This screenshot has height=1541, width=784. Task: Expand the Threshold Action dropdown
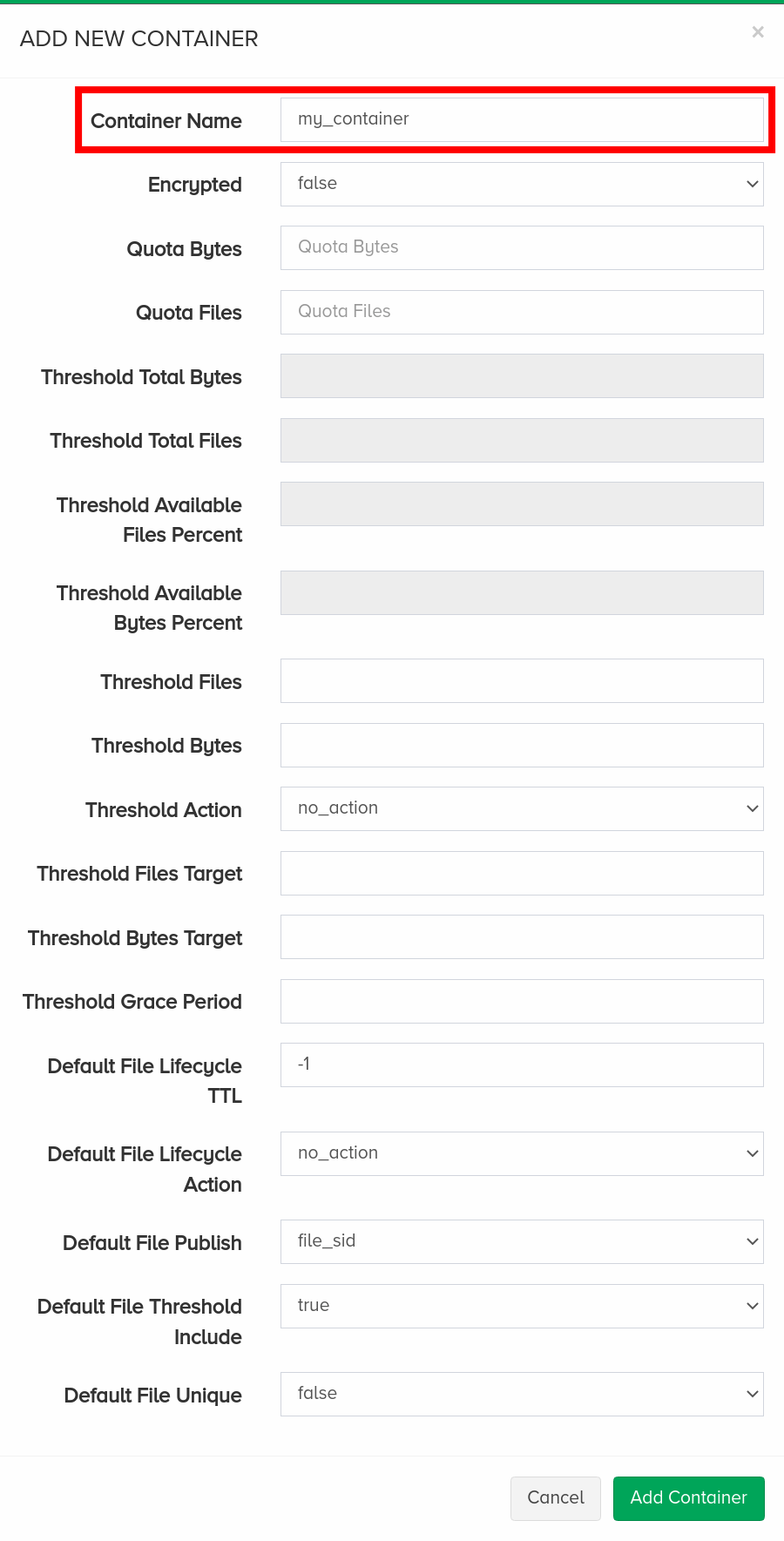pos(522,808)
